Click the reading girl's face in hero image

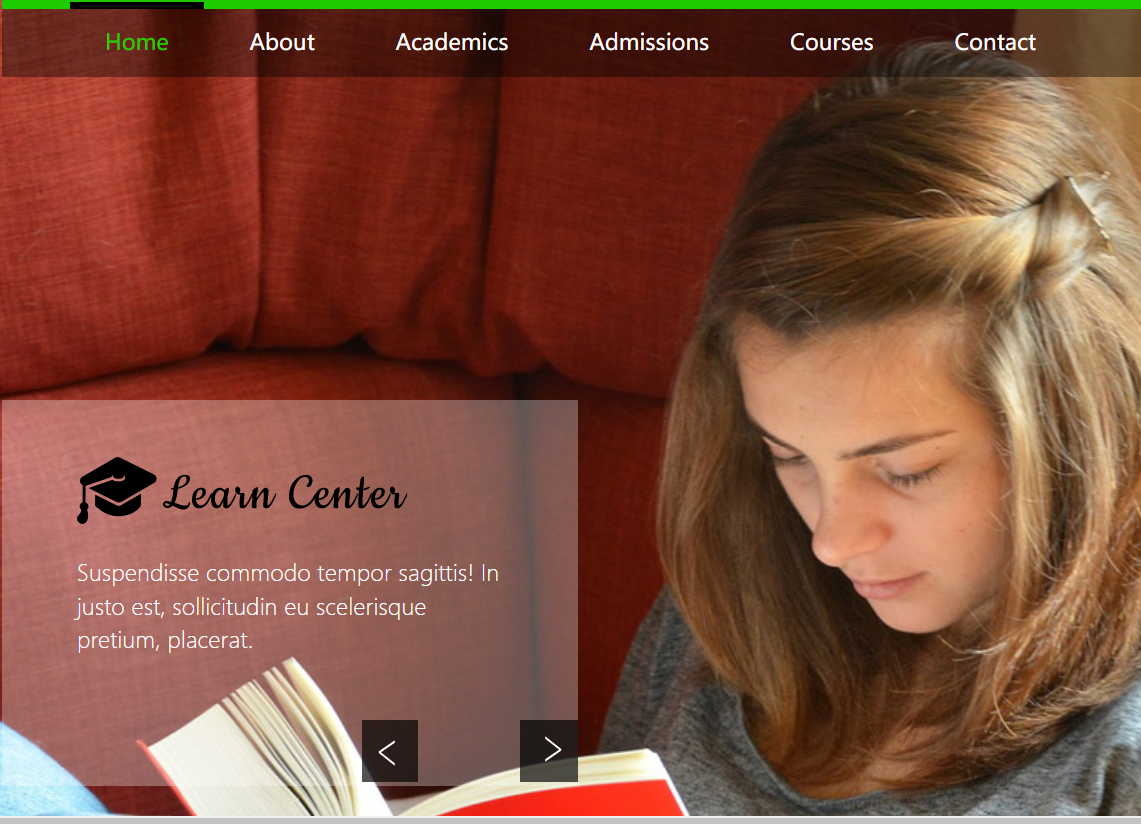click(x=866, y=480)
